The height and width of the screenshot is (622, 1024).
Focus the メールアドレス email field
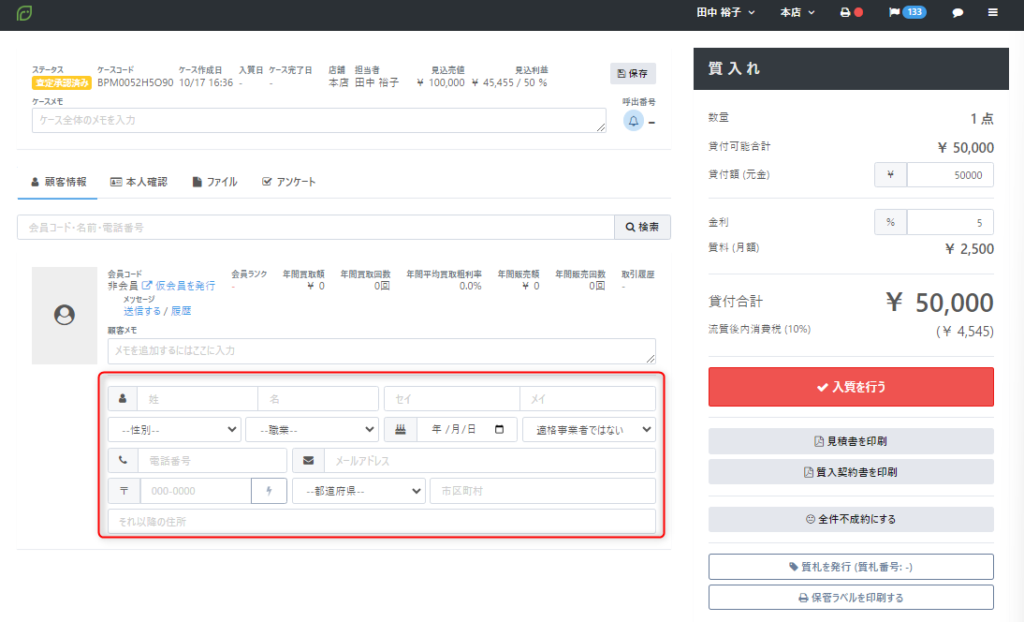pos(490,460)
